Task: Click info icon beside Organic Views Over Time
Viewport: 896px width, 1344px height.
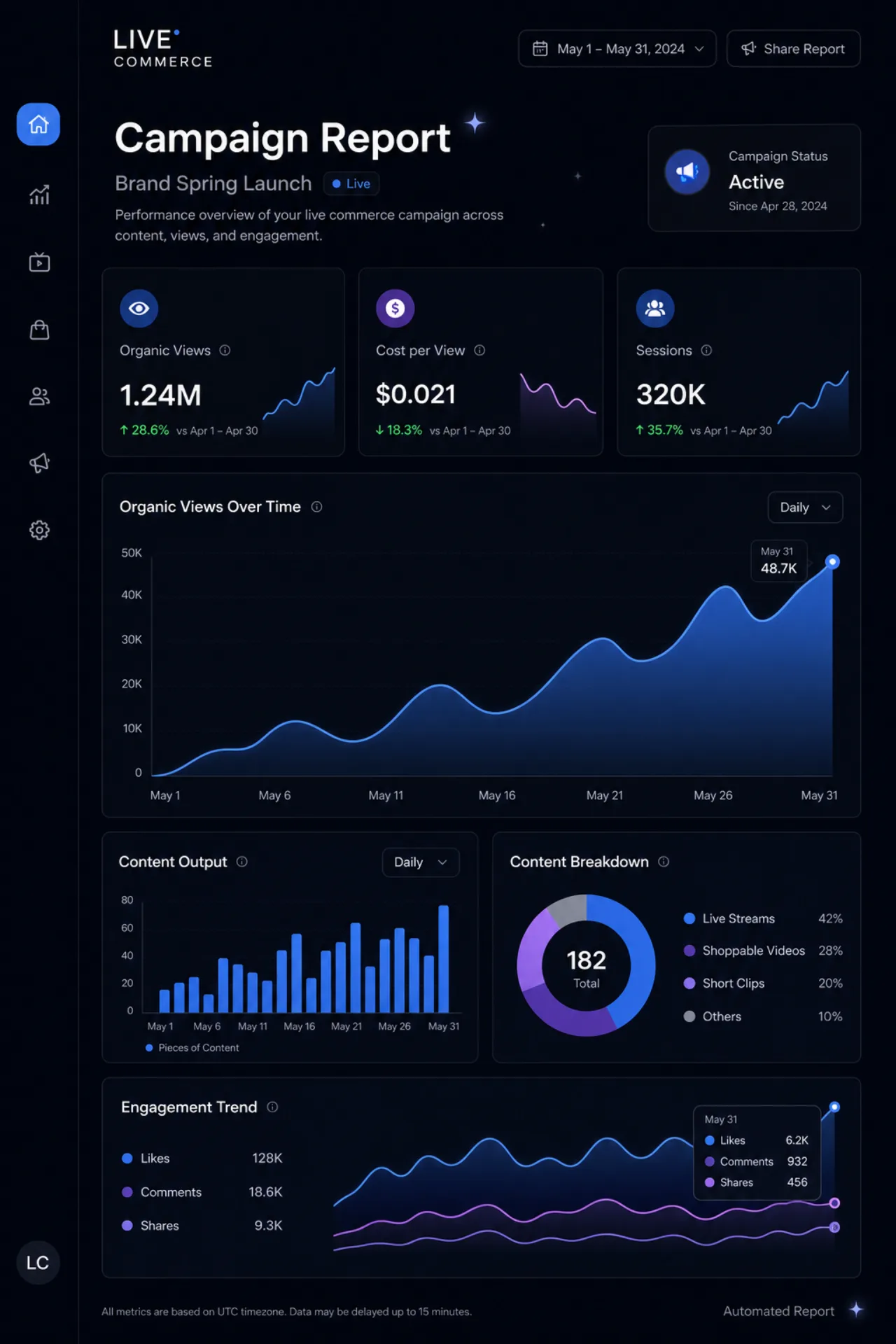Action: pyautogui.click(x=316, y=507)
